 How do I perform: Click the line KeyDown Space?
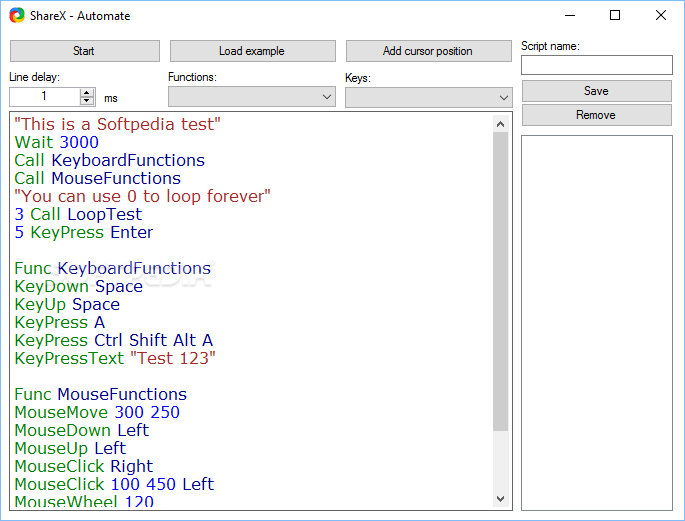[x=79, y=286]
